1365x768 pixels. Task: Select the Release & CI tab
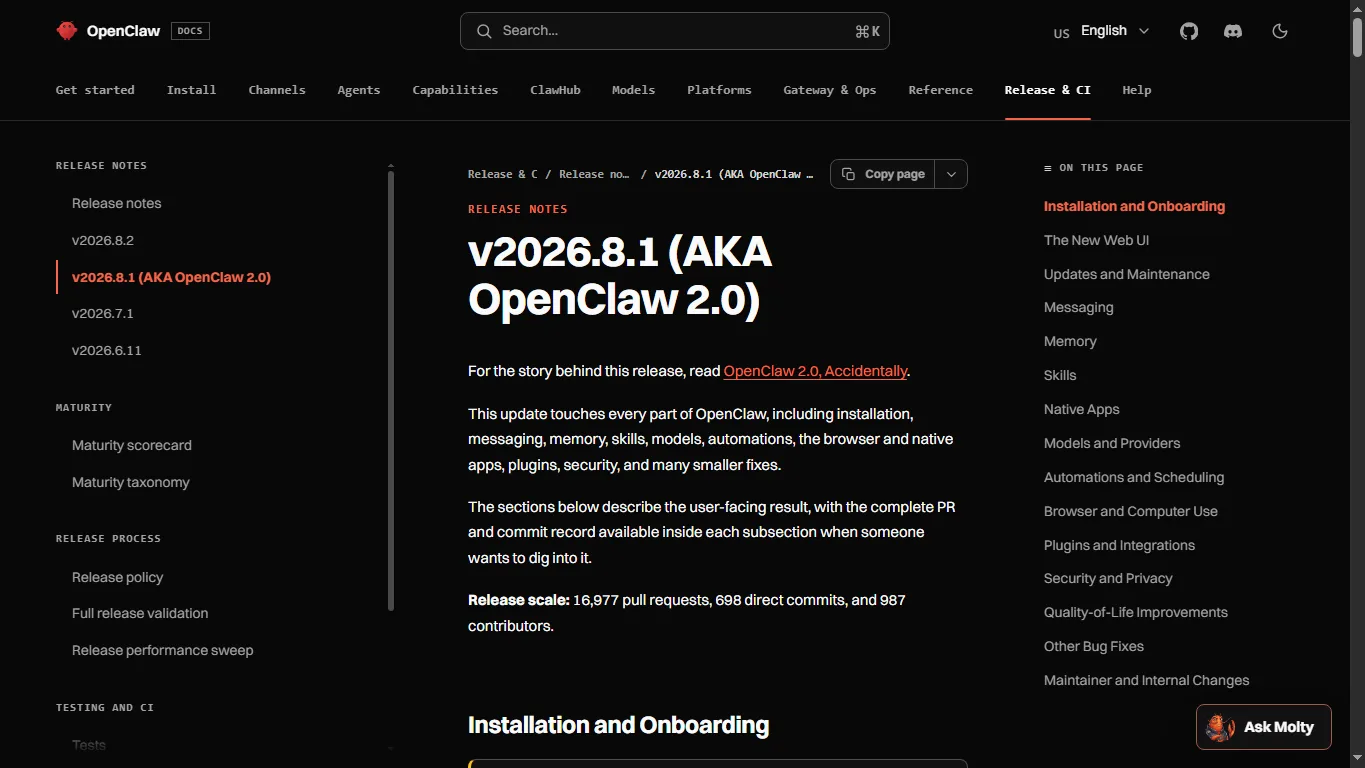1048,90
